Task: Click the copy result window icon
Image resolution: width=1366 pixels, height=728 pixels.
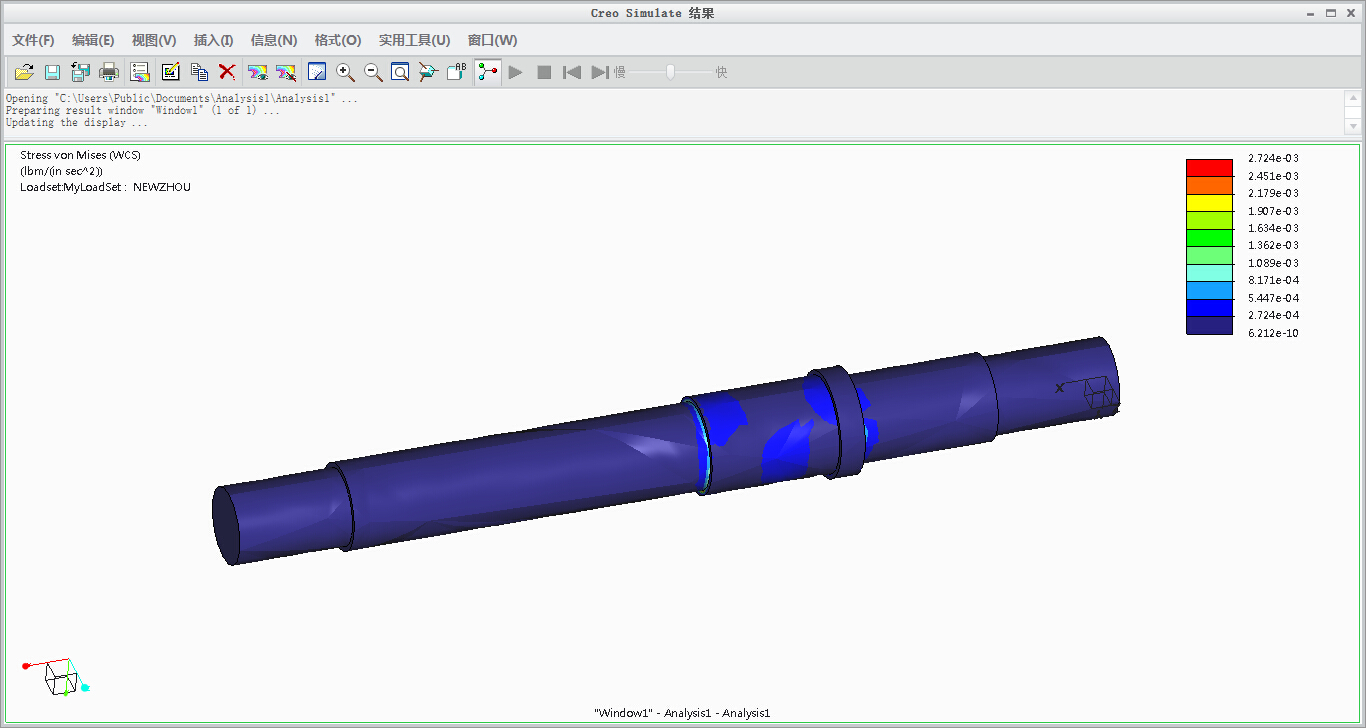Action: pyautogui.click(x=199, y=72)
